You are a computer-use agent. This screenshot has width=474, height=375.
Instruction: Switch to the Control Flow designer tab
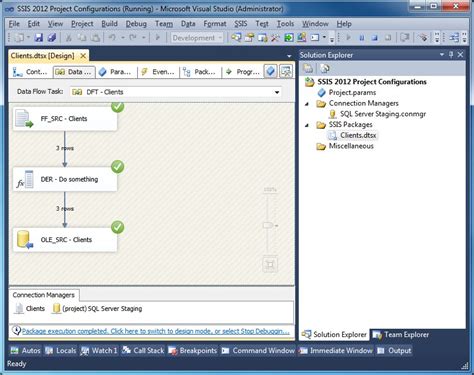click(31, 72)
